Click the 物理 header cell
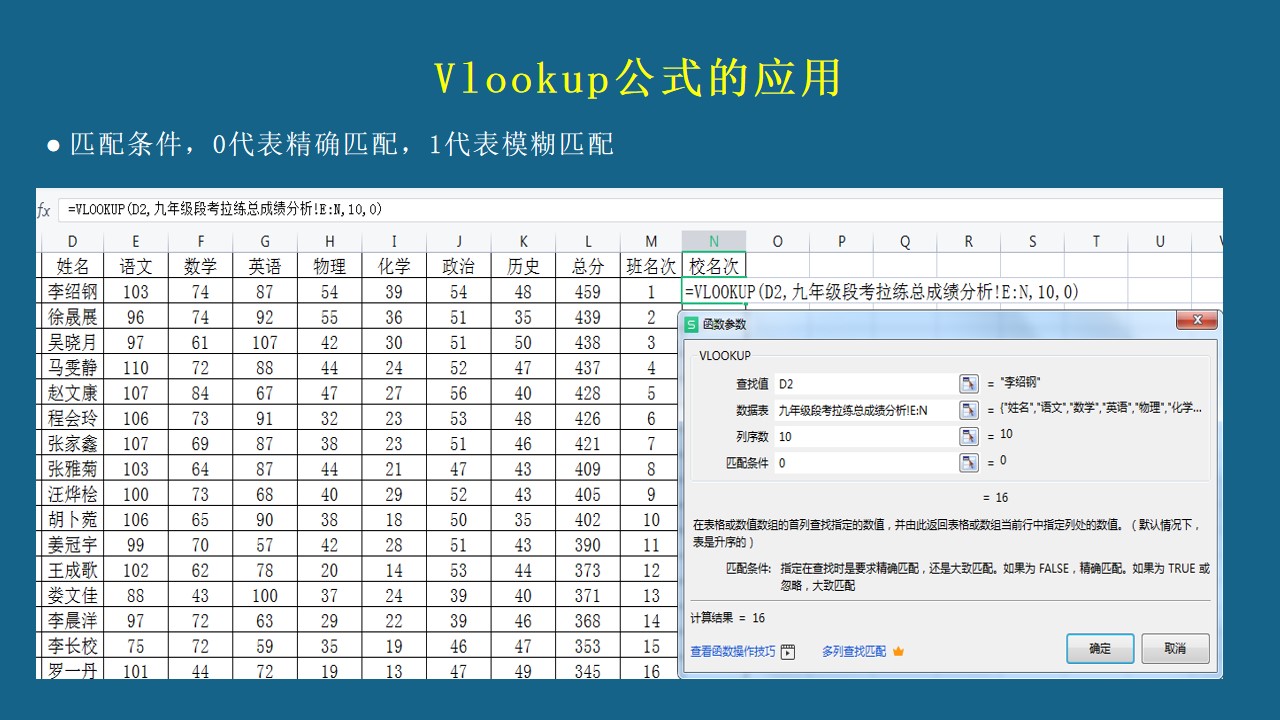1280x720 pixels. pos(329,266)
